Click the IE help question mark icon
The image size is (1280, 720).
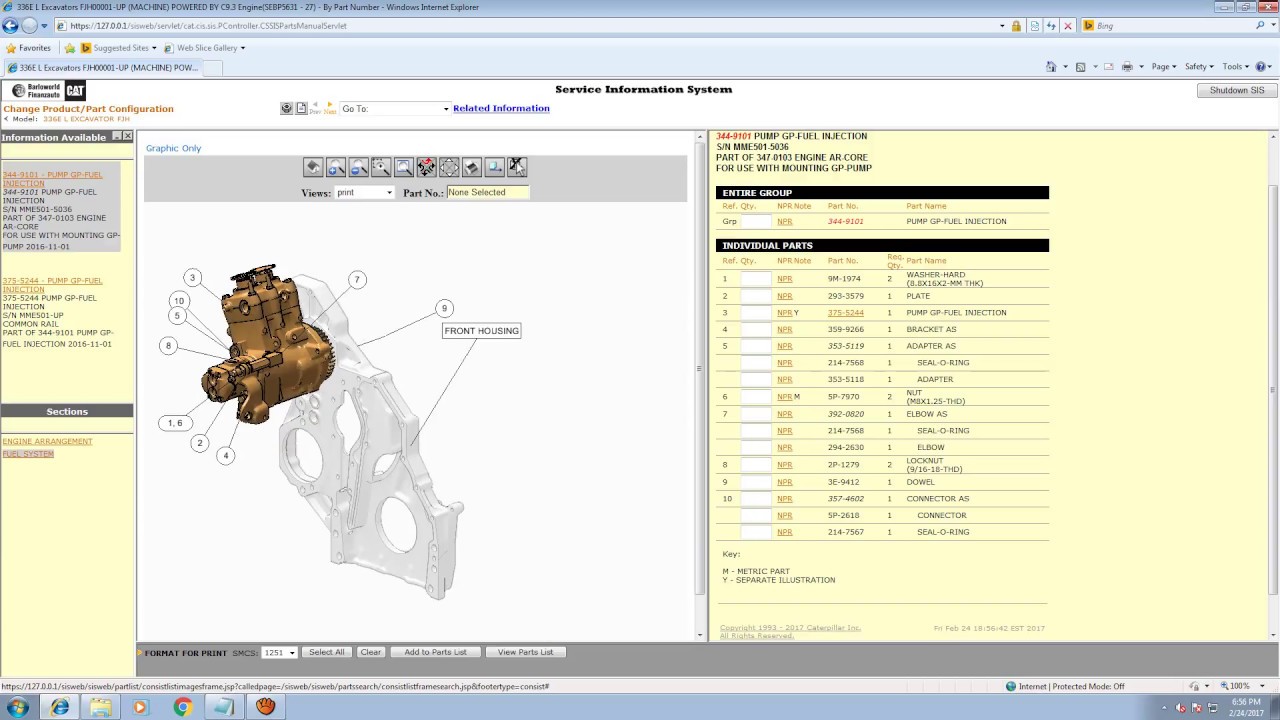(1260, 67)
